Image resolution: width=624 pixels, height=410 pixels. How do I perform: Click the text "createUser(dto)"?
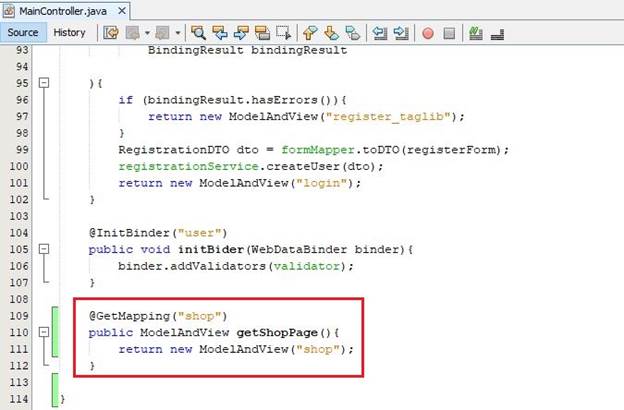click(x=321, y=166)
